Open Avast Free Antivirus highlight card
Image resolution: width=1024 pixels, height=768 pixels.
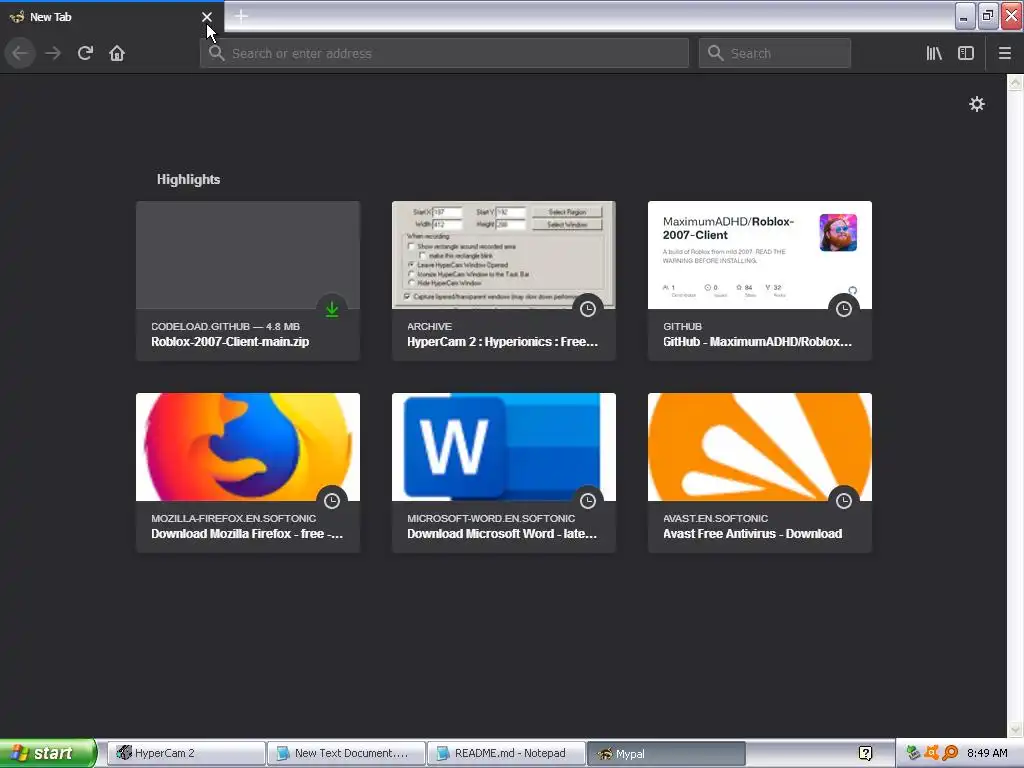tap(760, 473)
